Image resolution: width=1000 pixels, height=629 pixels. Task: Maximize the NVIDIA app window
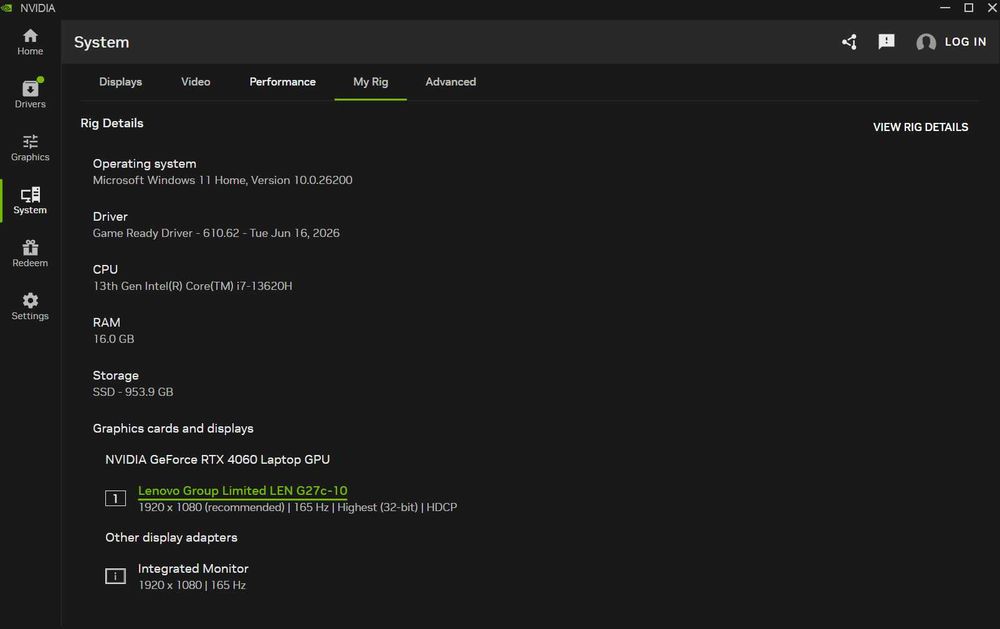pos(968,8)
